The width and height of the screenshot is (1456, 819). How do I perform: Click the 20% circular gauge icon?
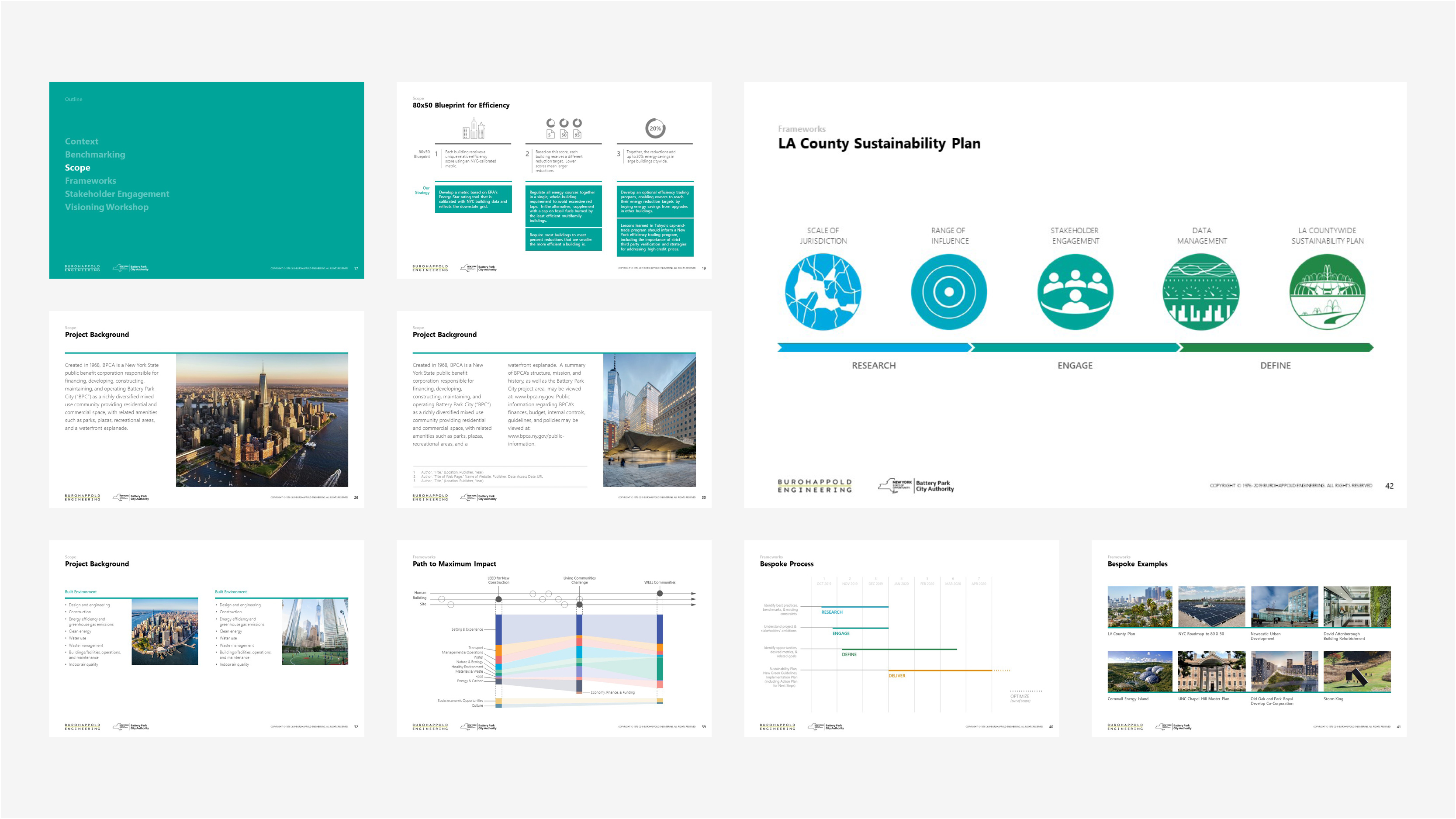(x=655, y=128)
